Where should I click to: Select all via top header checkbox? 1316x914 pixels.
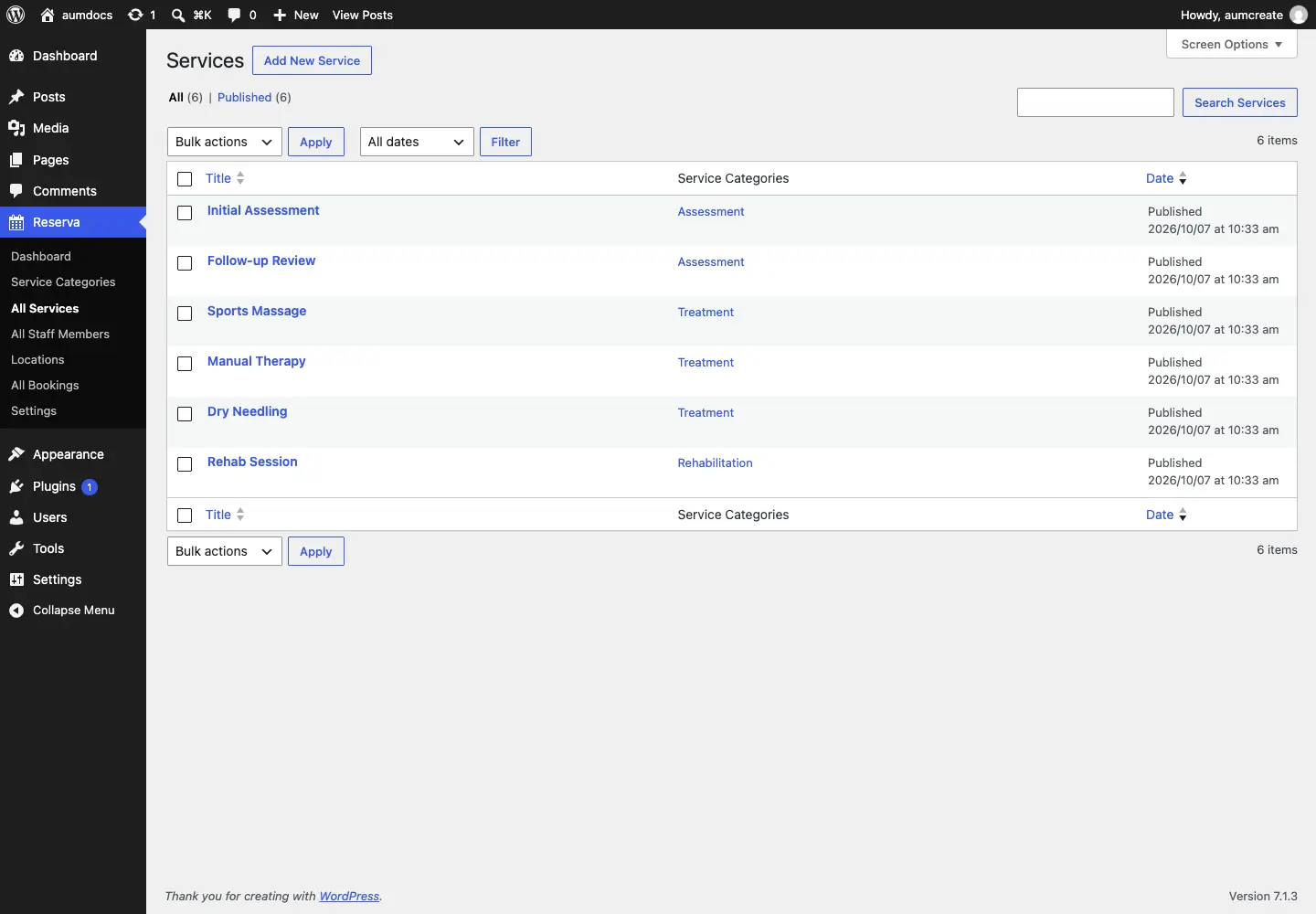185,179
